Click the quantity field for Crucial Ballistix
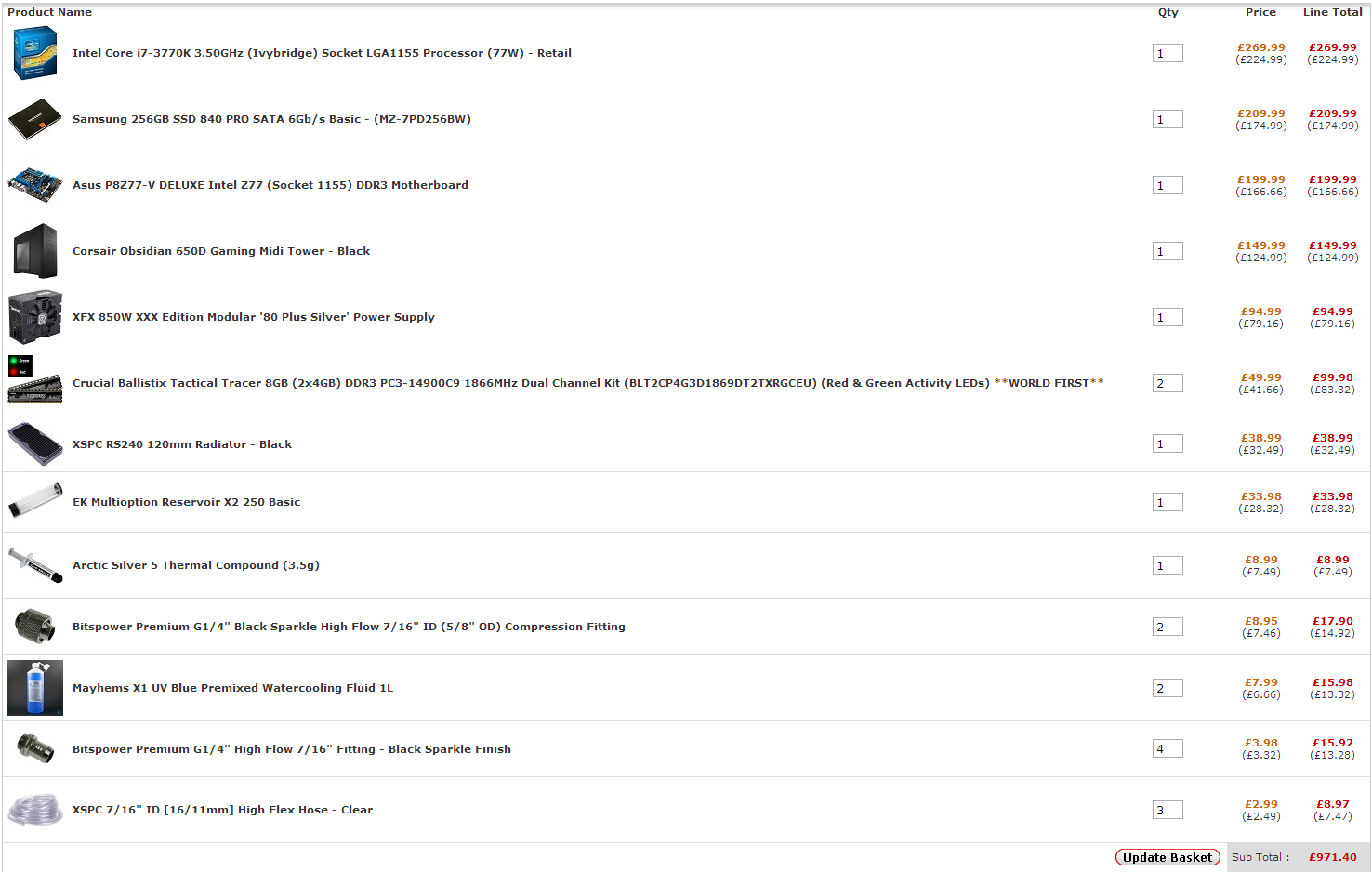 pos(1168,383)
